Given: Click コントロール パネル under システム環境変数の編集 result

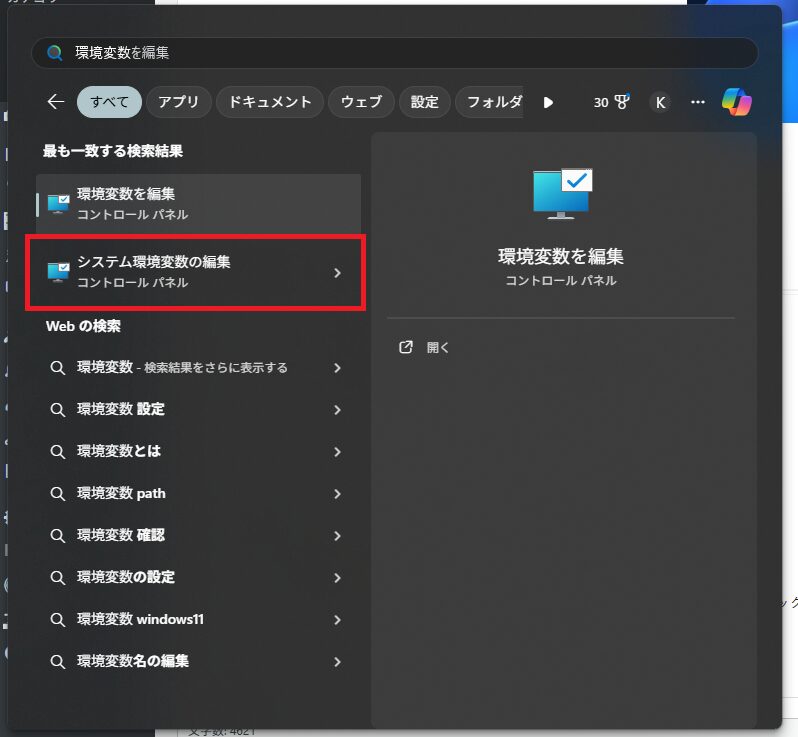Looking at the screenshot, I should point(132,282).
